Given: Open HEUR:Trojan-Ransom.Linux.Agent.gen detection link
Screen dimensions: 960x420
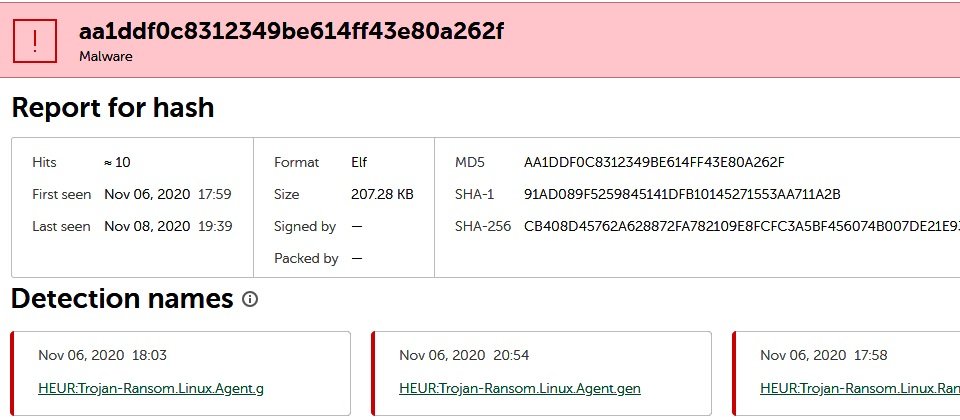Looking at the screenshot, I should pos(520,388).
